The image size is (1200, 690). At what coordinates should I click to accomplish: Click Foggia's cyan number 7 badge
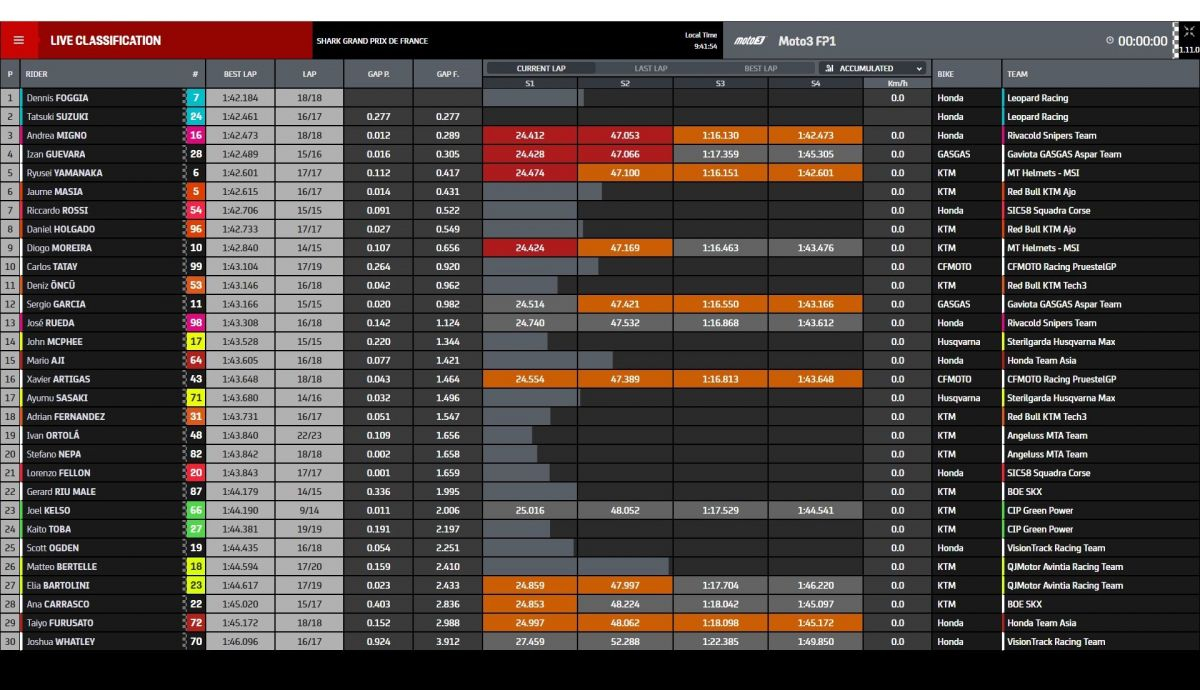point(196,98)
